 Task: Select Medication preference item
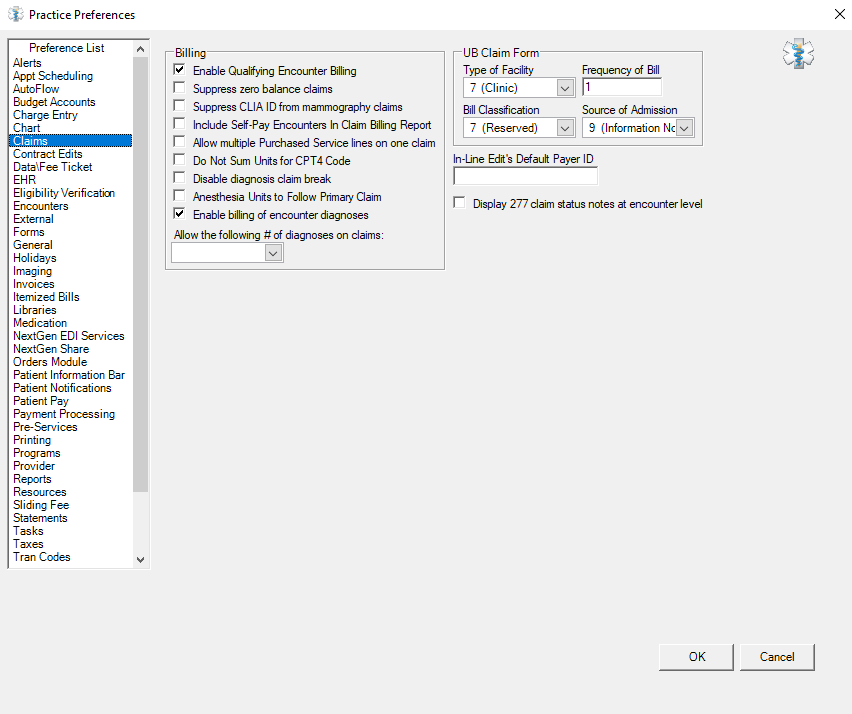pos(40,323)
